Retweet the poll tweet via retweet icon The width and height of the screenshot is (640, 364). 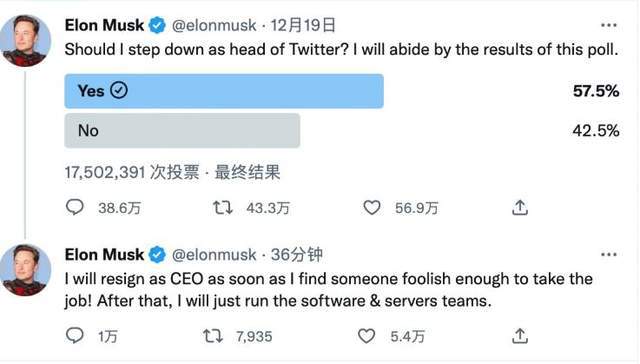tap(223, 208)
